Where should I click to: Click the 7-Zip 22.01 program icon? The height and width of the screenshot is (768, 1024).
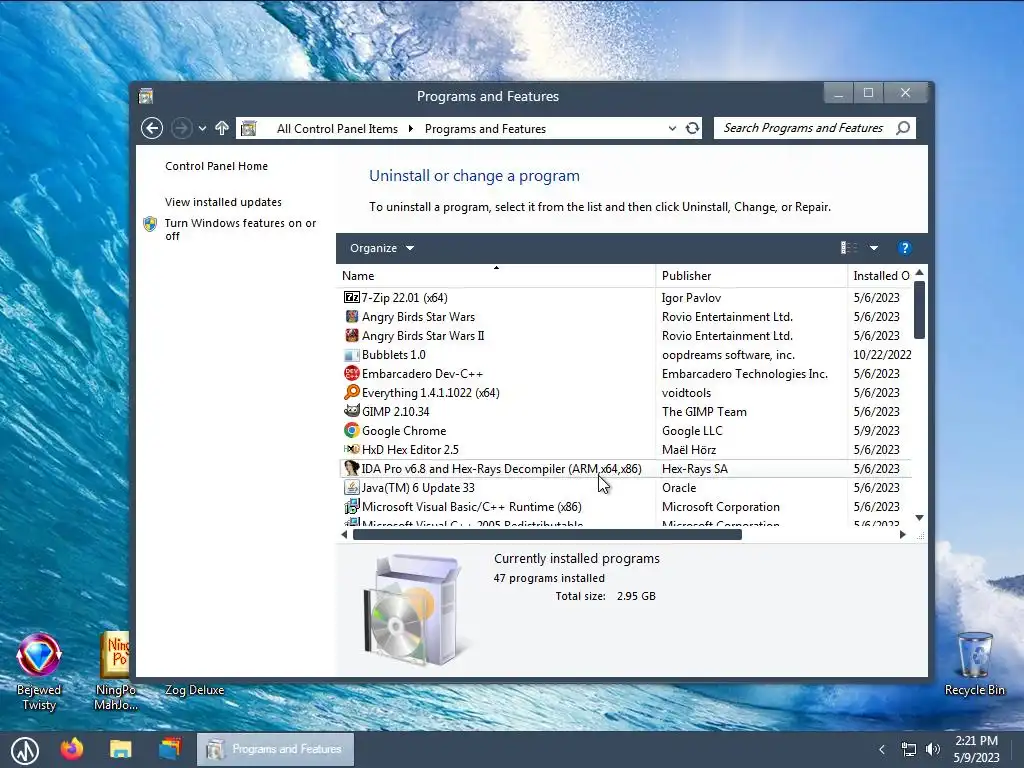(351, 297)
